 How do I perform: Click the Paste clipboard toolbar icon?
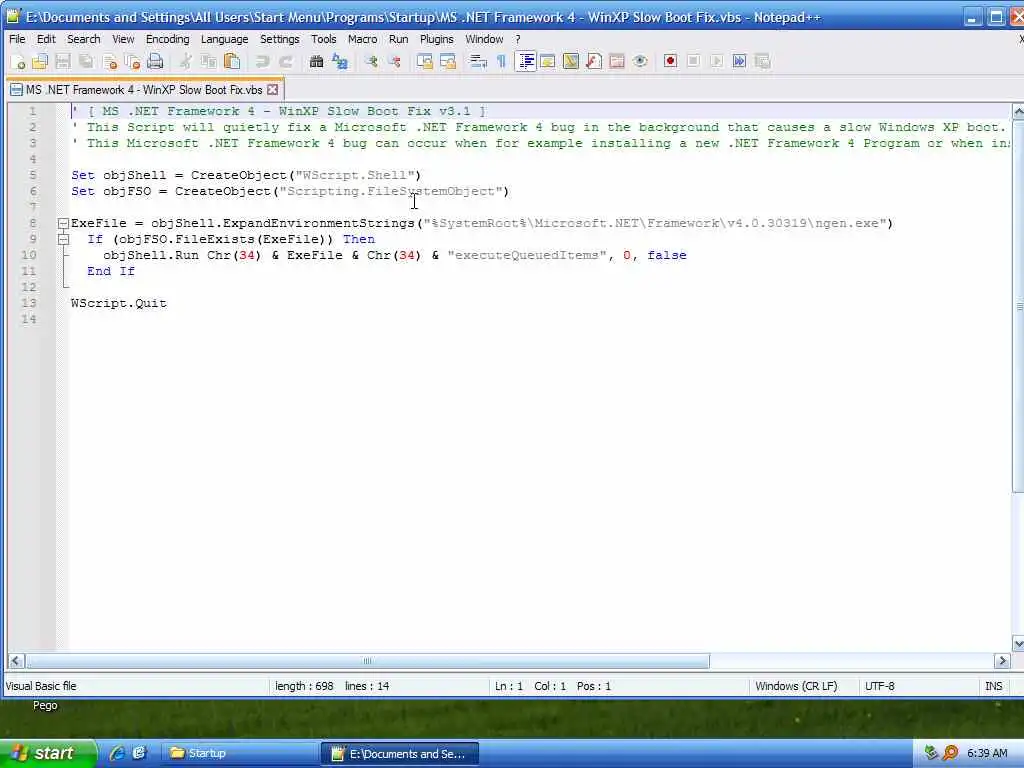pyautogui.click(x=232, y=61)
